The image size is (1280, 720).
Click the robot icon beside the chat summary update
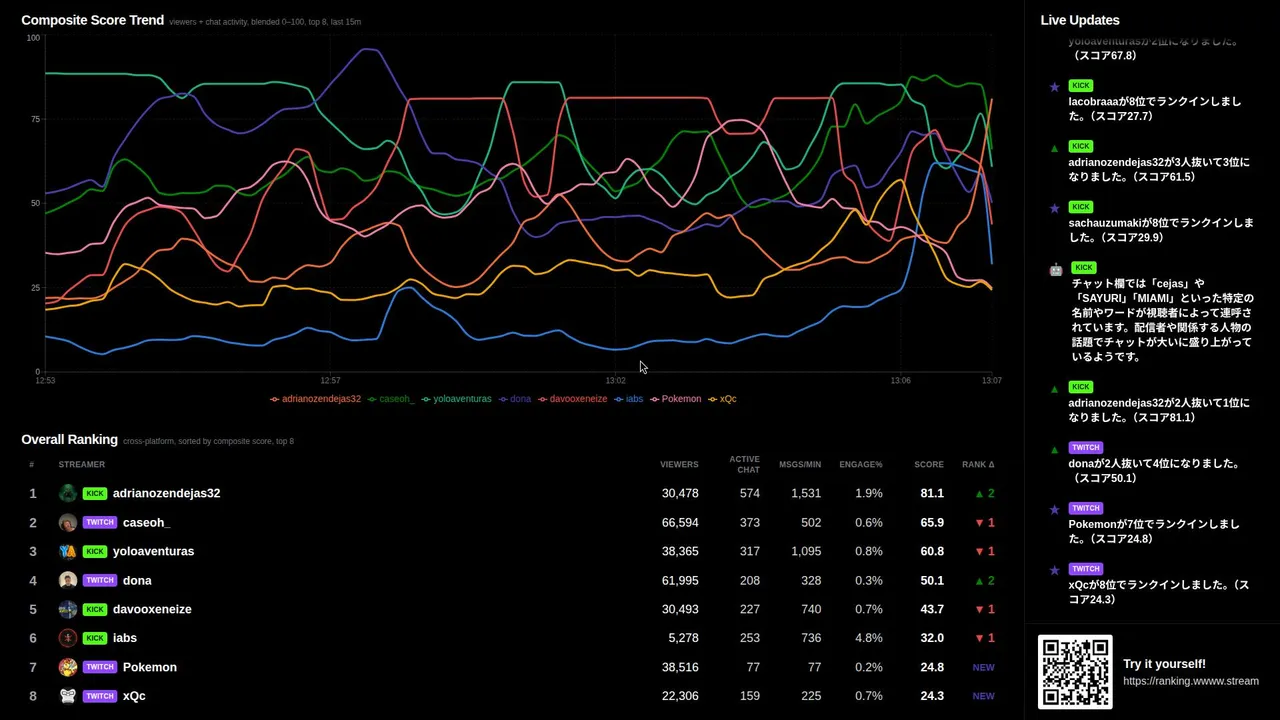click(1056, 269)
